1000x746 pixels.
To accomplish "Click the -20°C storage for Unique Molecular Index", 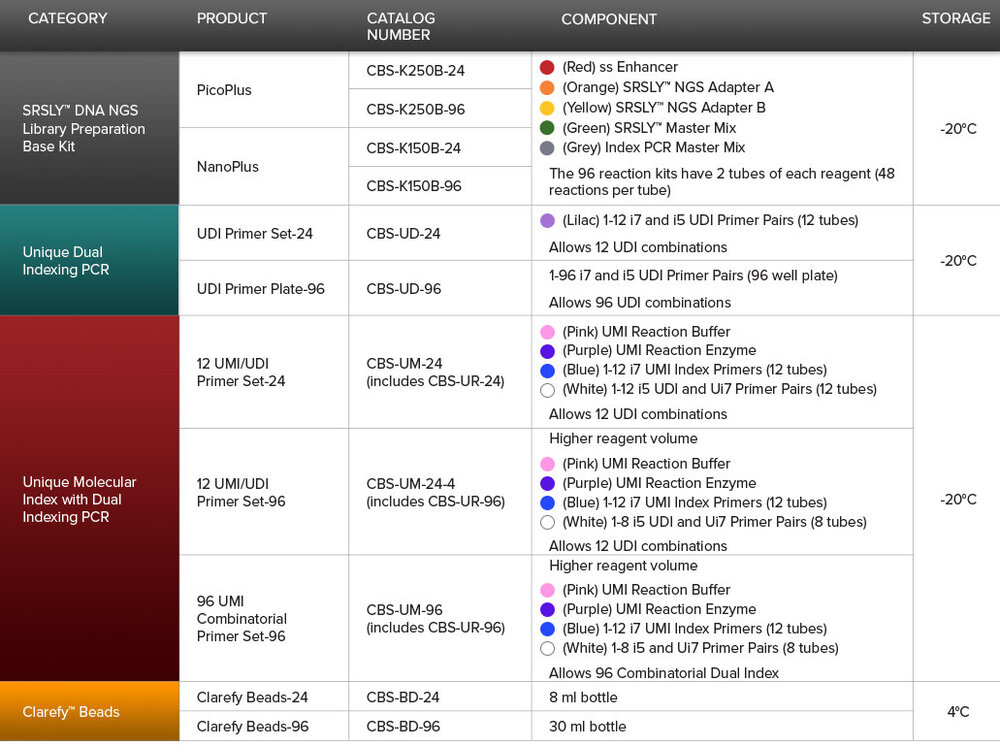I will (x=958, y=499).
